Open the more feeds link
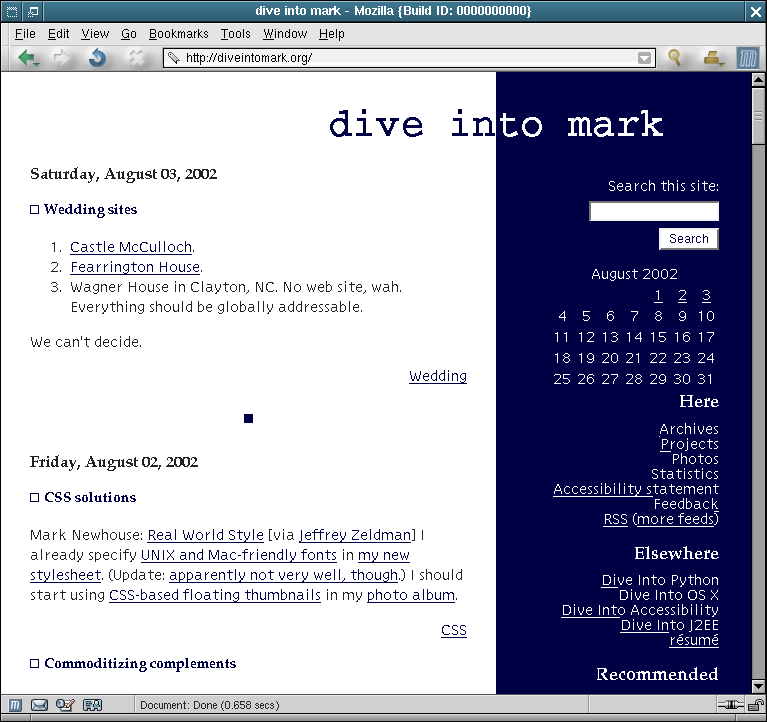 (x=676, y=519)
